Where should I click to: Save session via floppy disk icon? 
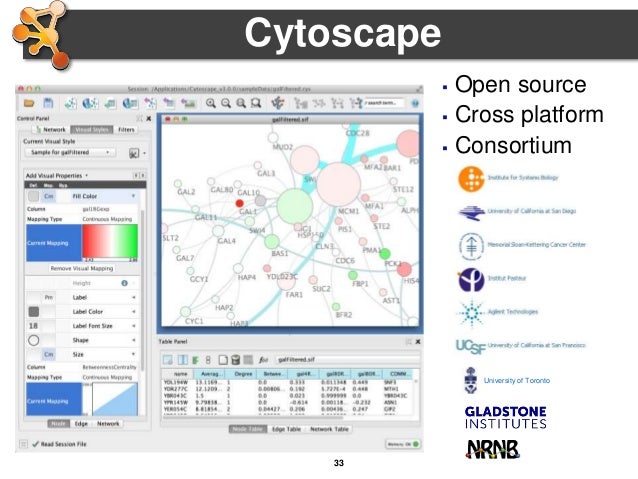pyautogui.click(x=48, y=103)
